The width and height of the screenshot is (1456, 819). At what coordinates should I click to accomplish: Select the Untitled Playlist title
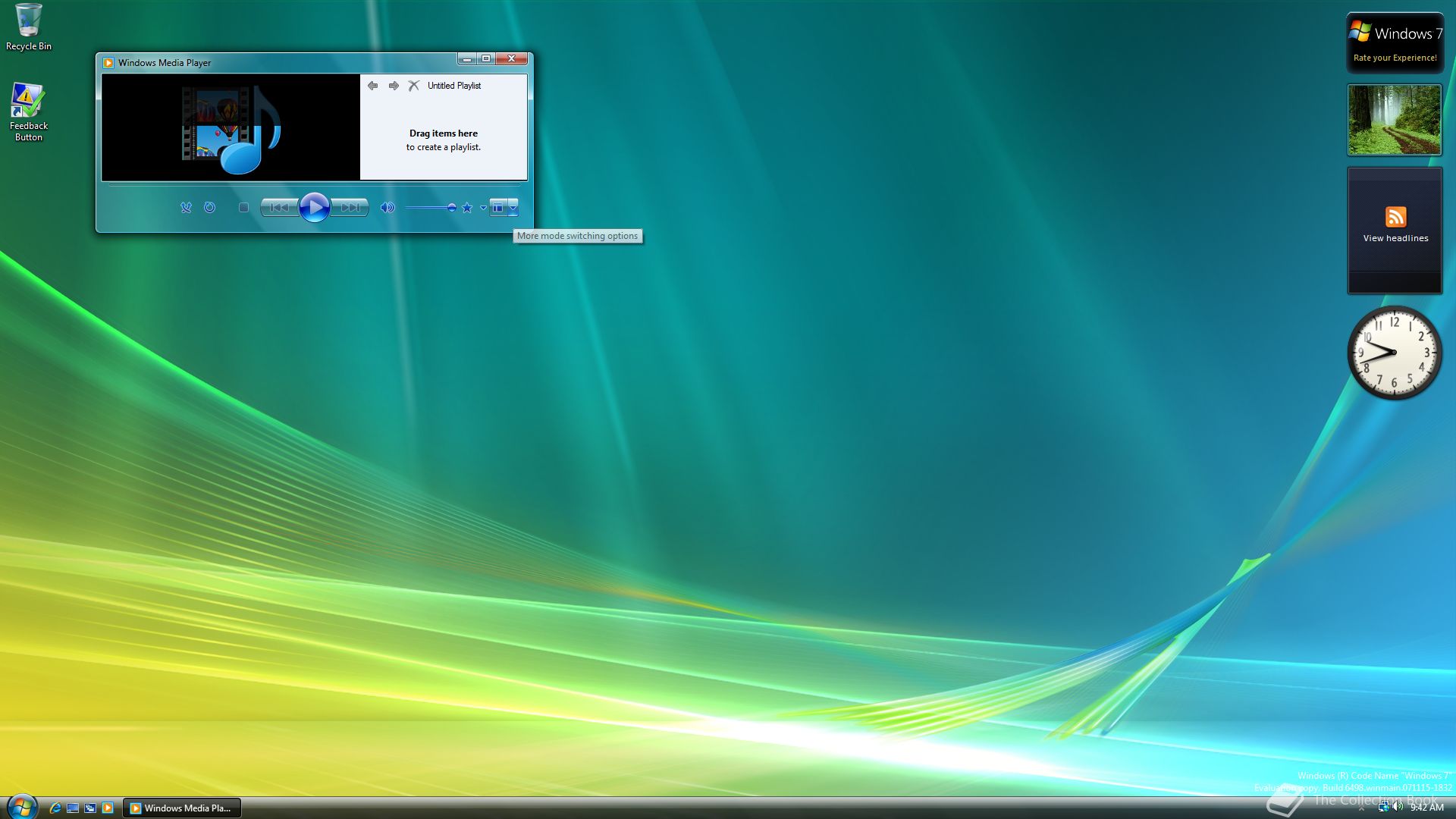point(454,86)
